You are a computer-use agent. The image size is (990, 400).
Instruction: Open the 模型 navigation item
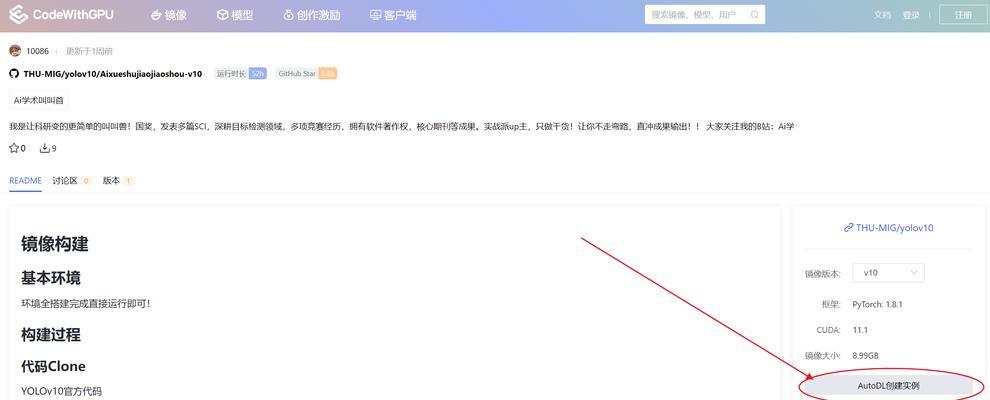(235, 15)
